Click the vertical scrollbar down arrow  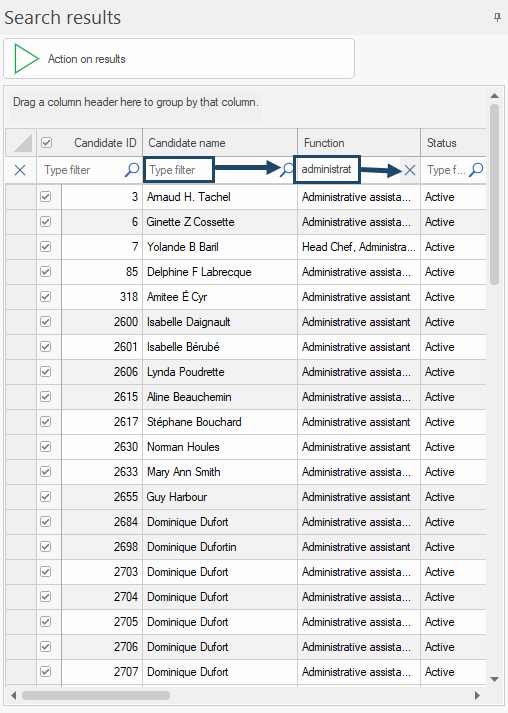click(x=494, y=679)
